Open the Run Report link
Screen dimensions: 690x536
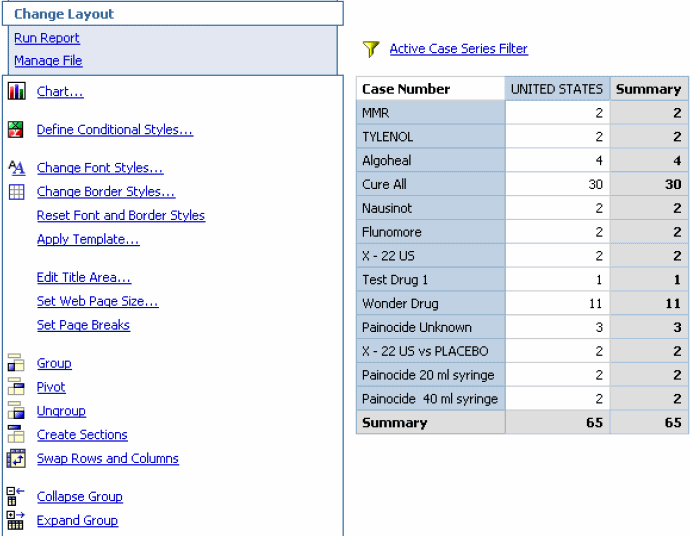(x=47, y=38)
